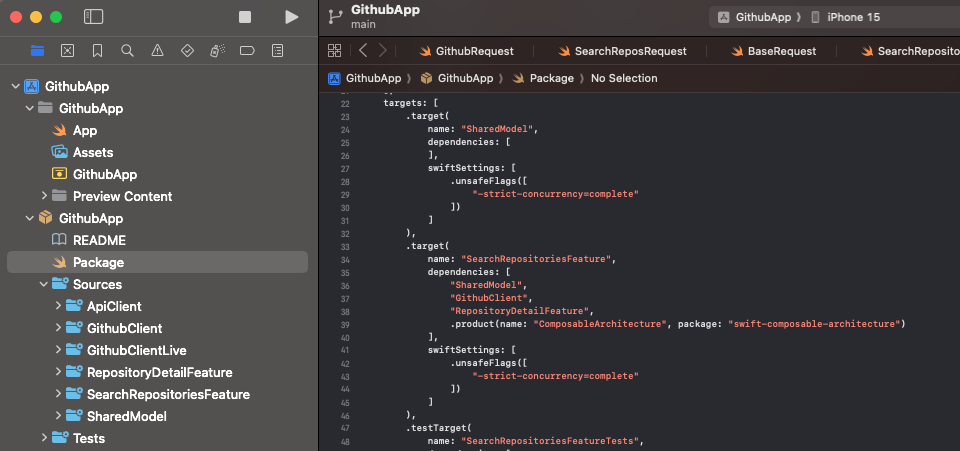Viewport: 960px width, 451px height.
Task: Click "ComposableArchitecture" product name string
Action: pos(601,324)
